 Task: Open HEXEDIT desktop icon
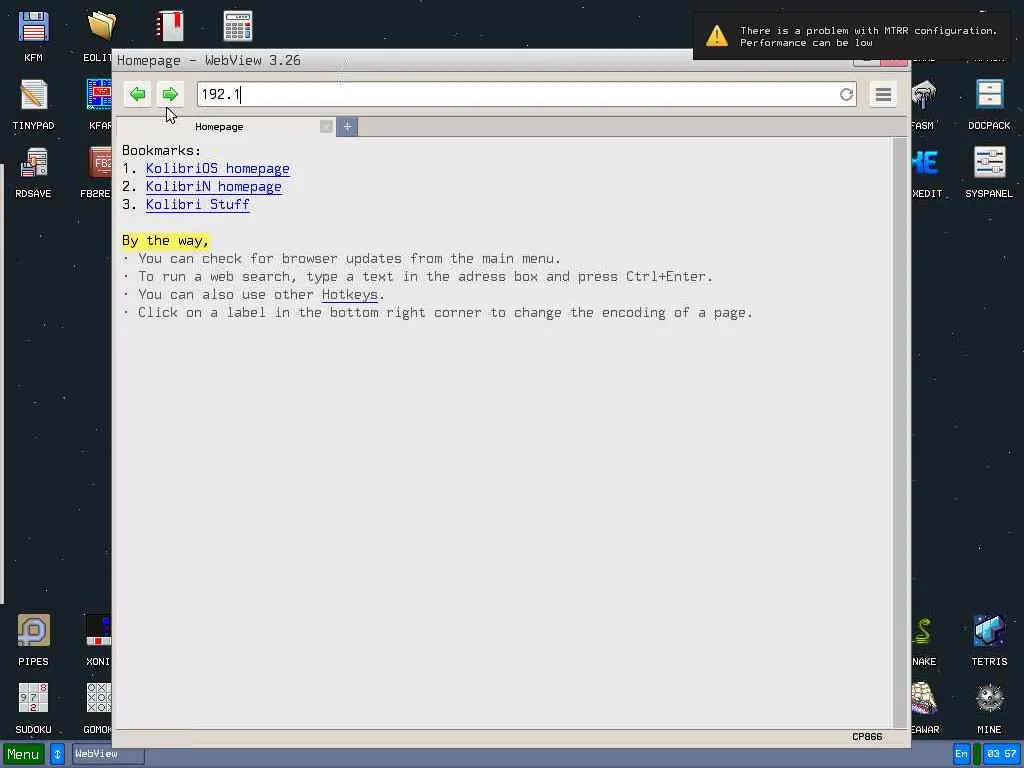[926, 172]
